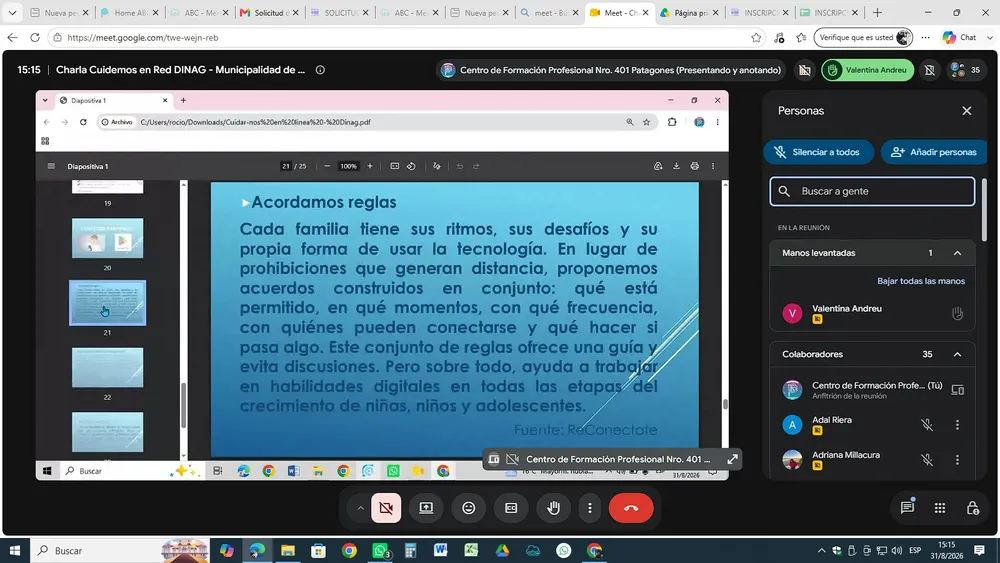Leave the call with red hang-up button
Image resolution: width=1000 pixels, height=563 pixels.
click(x=631, y=508)
